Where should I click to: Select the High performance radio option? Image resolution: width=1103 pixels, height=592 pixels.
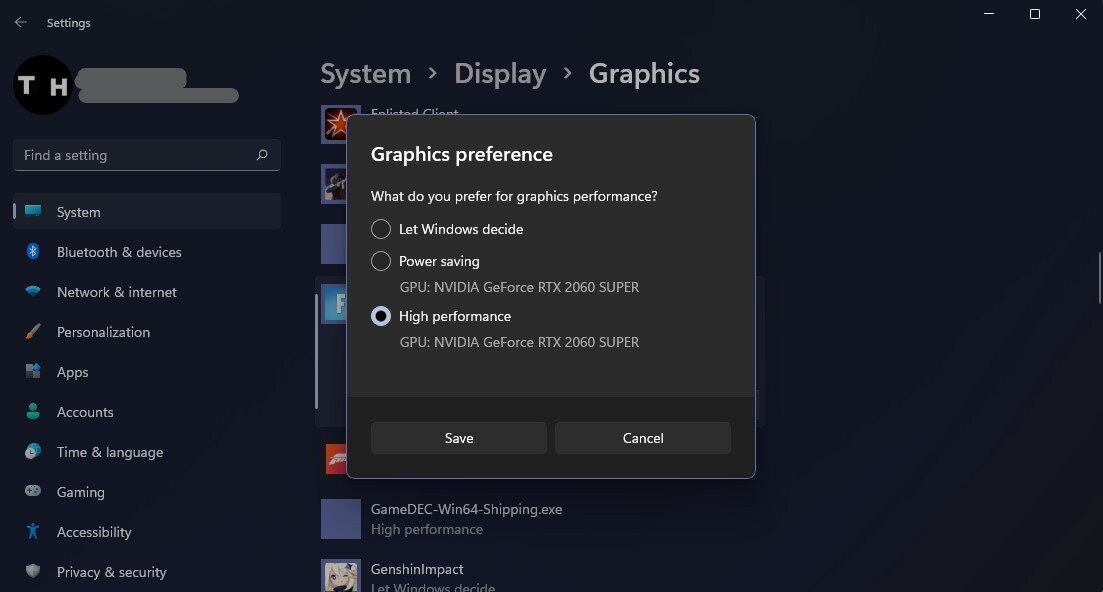coord(381,316)
